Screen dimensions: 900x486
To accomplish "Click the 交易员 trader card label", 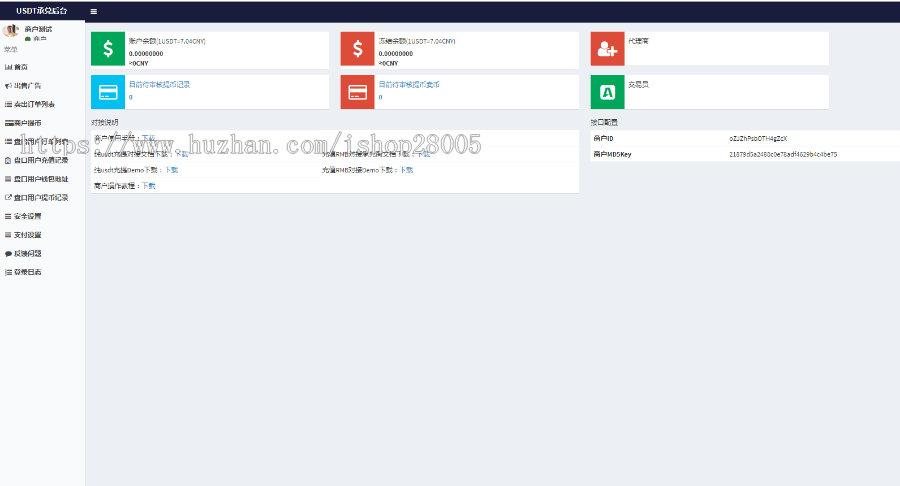I will coord(638,84).
